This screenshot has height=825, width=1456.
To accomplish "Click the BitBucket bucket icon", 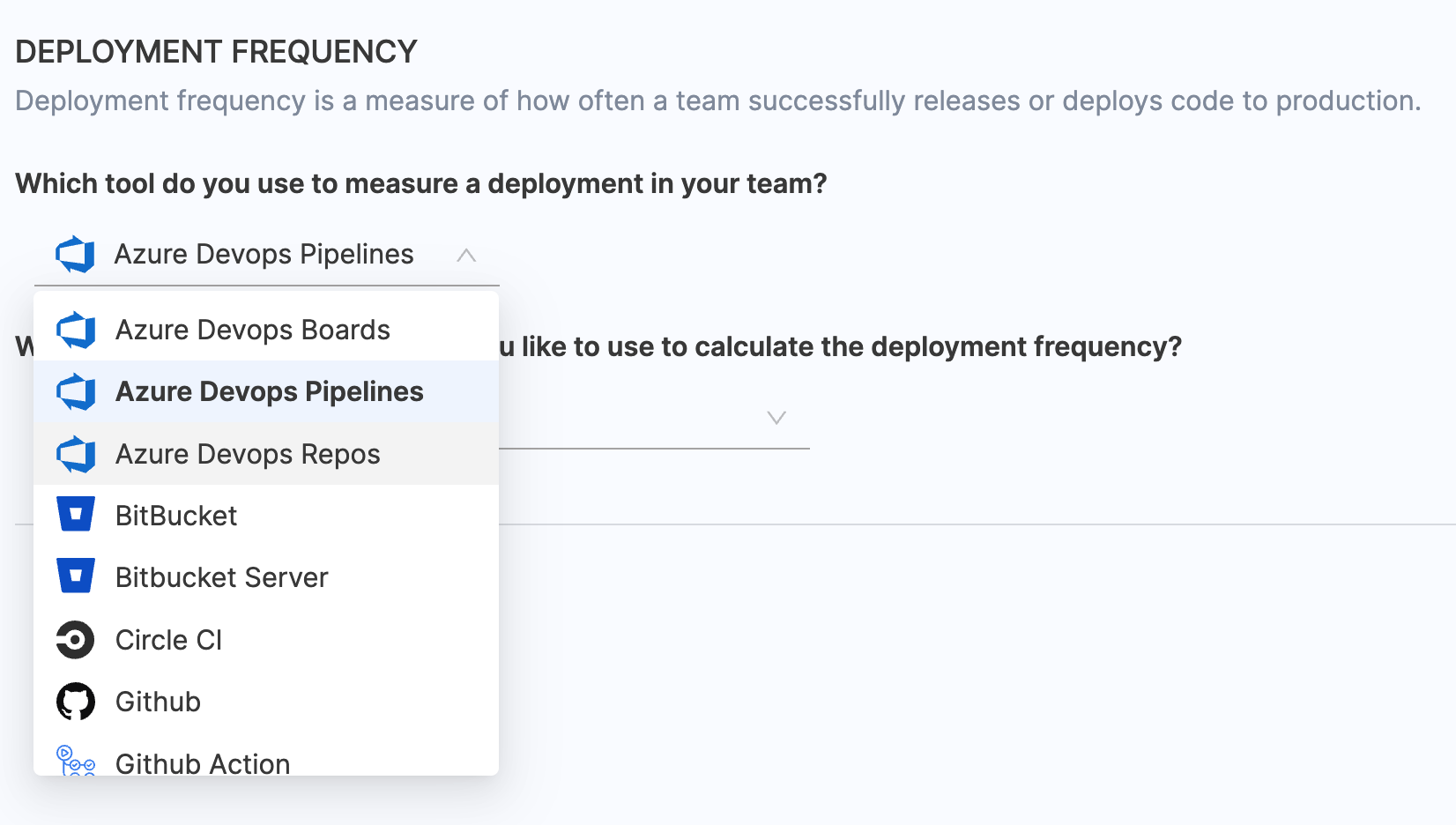I will pyautogui.click(x=76, y=515).
